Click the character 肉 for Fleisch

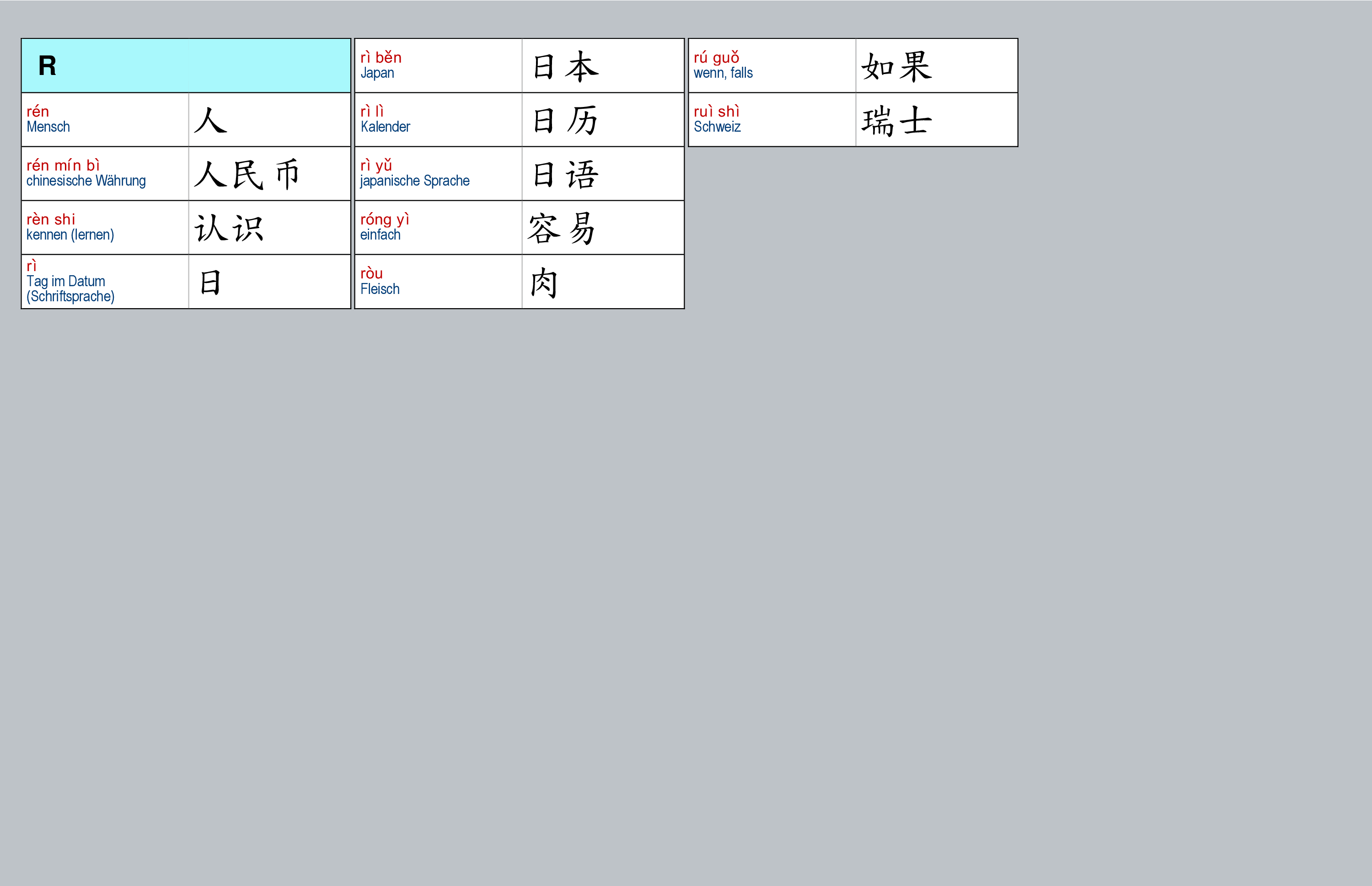(x=544, y=283)
